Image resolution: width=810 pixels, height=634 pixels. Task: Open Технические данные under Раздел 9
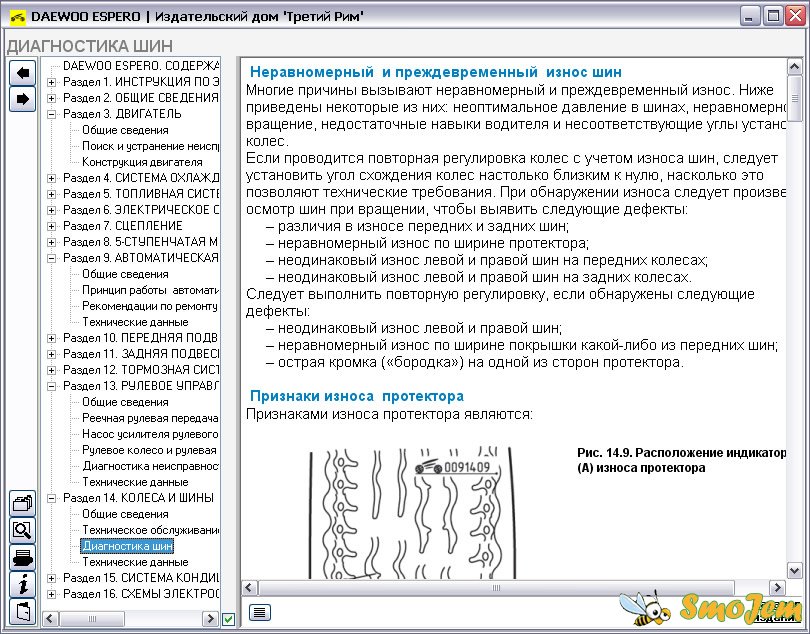click(x=135, y=322)
